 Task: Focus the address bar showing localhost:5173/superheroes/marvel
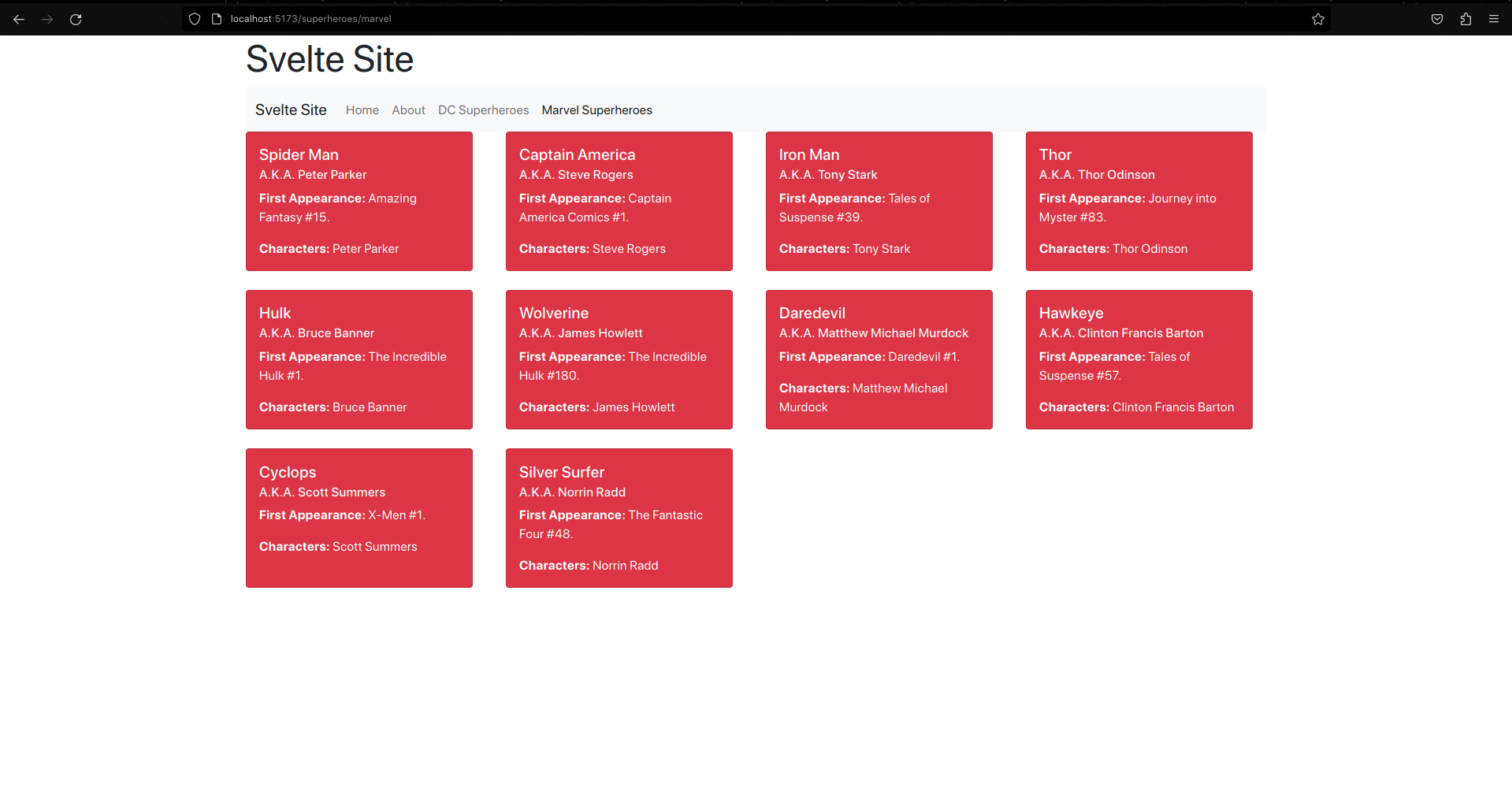click(756, 19)
